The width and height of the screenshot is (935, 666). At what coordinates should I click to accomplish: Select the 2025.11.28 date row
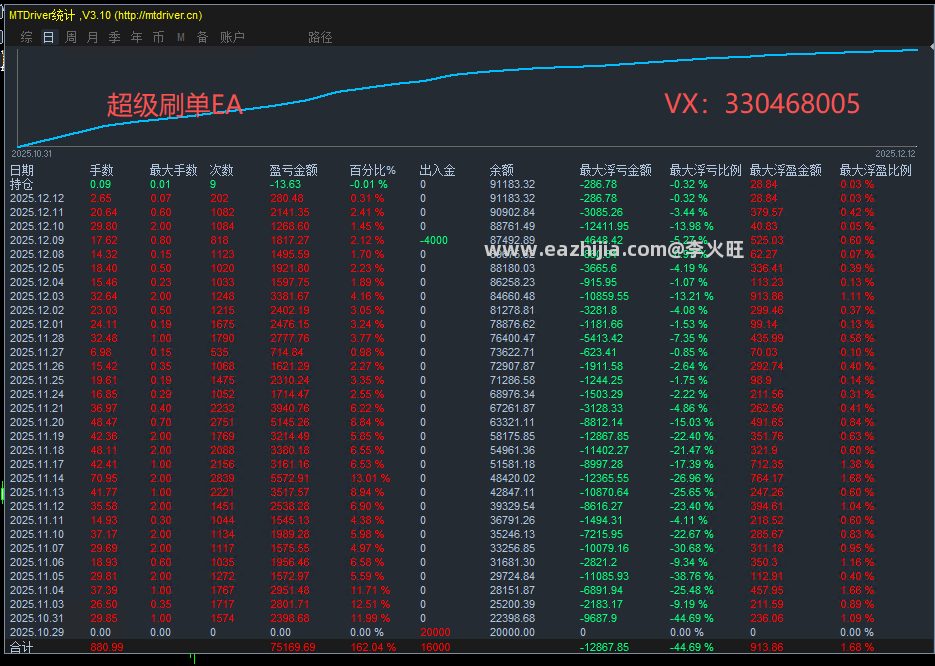pos(467,338)
